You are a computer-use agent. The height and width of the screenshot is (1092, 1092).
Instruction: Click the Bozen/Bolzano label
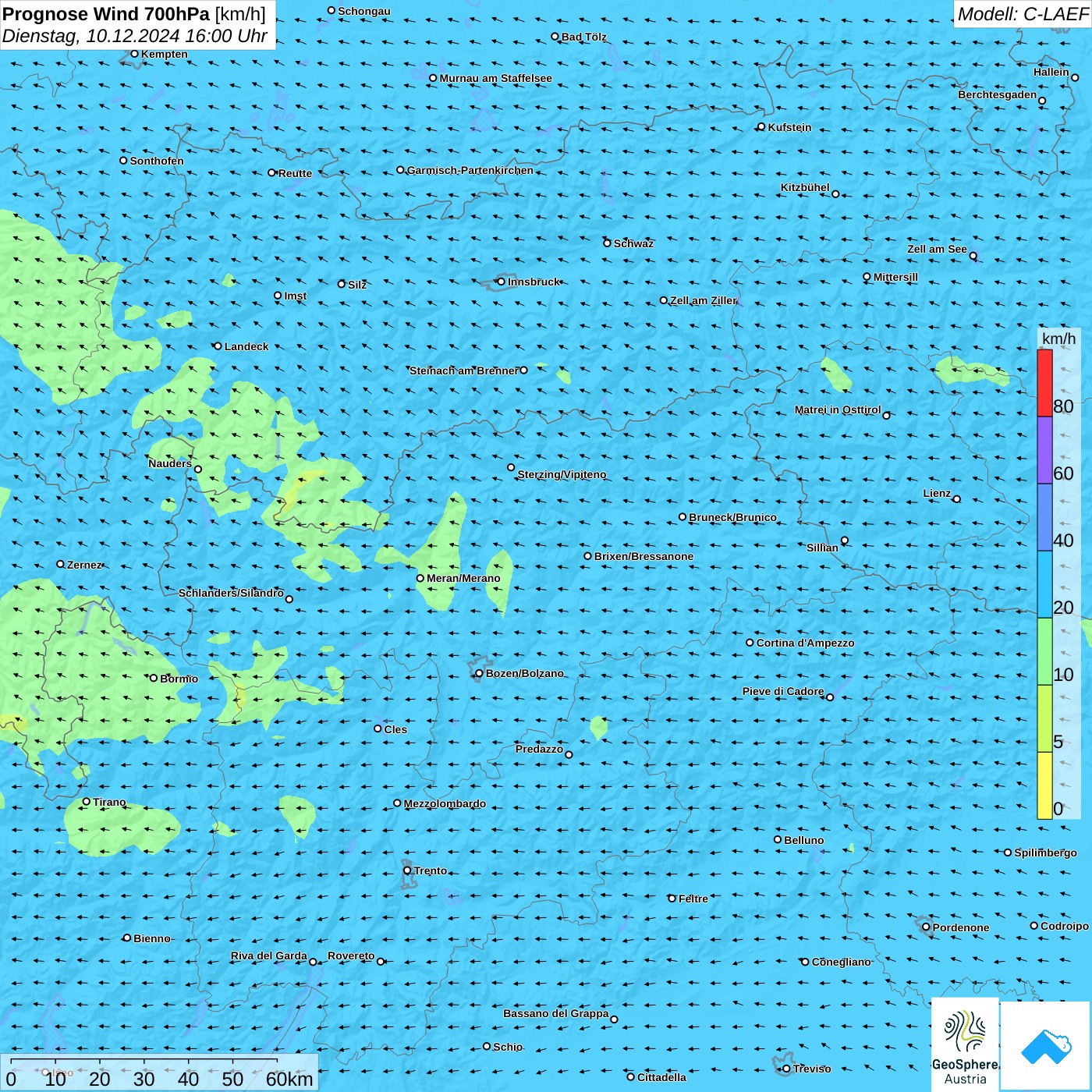[x=524, y=673]
